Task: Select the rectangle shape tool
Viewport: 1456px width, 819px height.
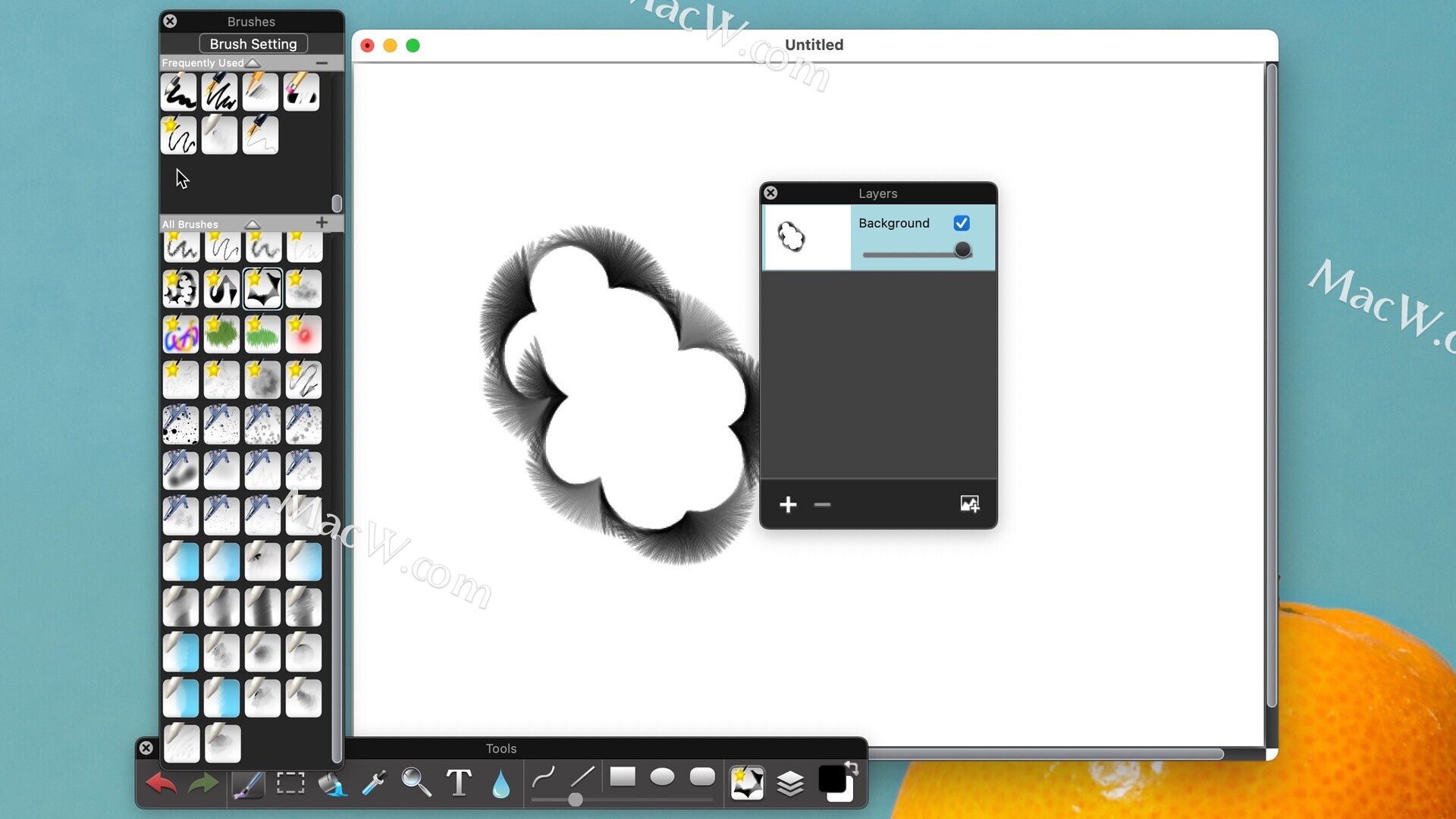Action: point(623,777)
